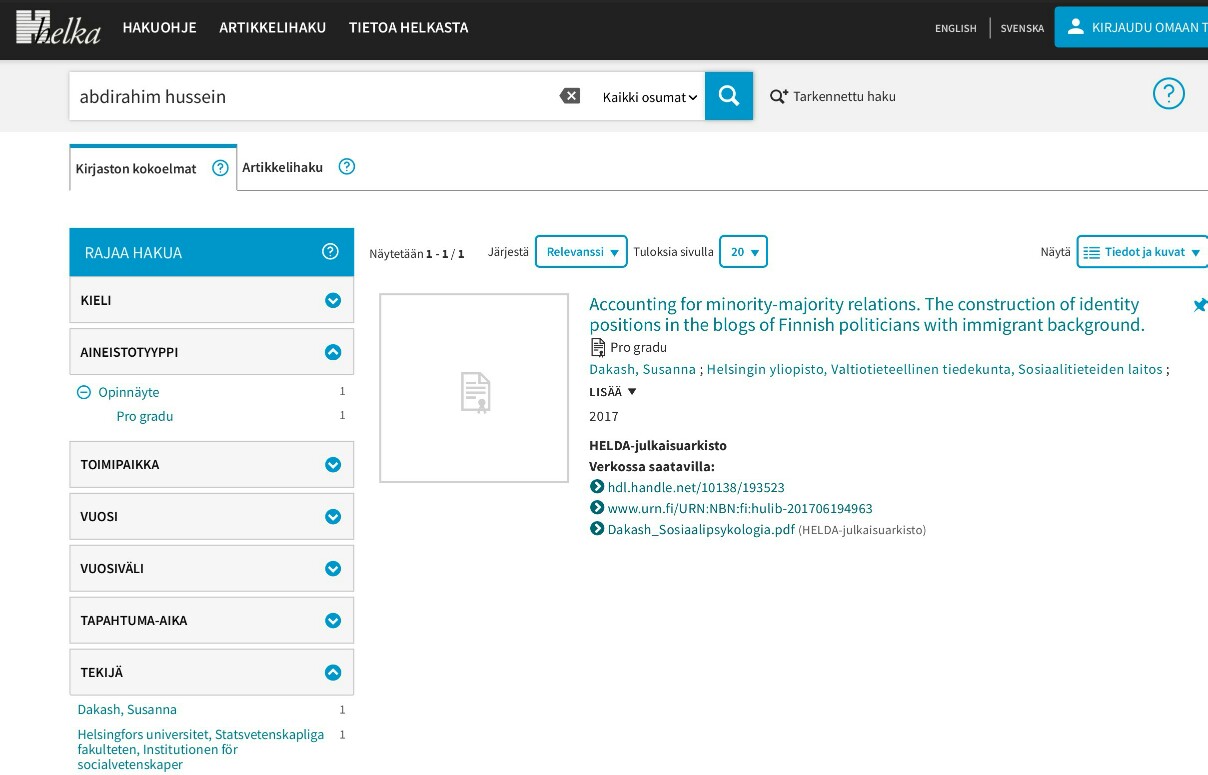Collapse the Tekijä filter section
Image resolution: width=1208 pixels, height=775 pixels.
tap(211, 672)
